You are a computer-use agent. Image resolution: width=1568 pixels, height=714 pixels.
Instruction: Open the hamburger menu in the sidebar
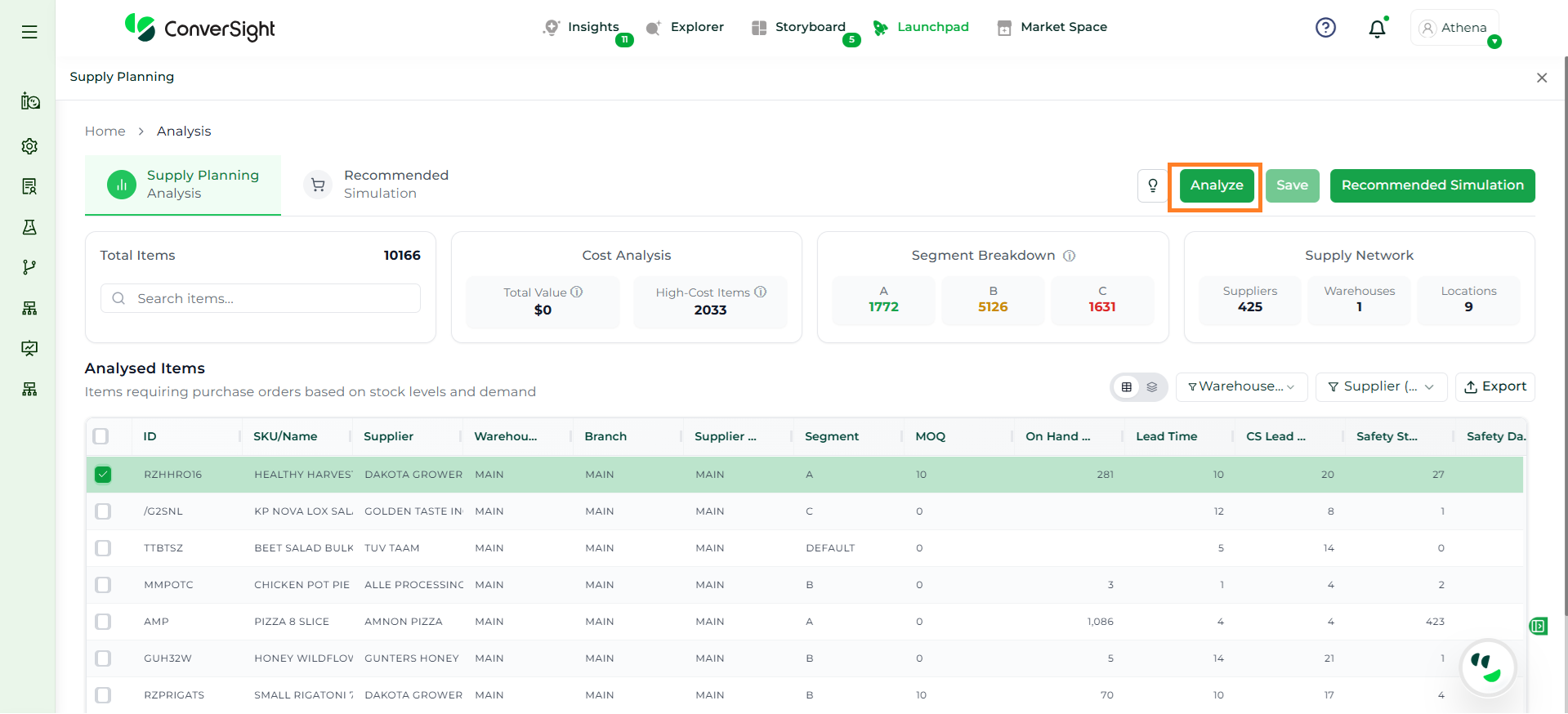point(29,32)
